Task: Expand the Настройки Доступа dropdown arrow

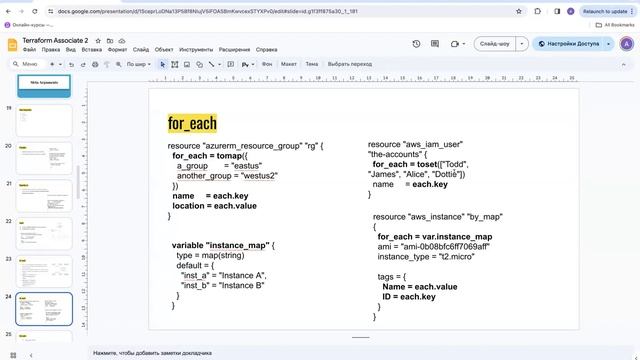Action: (x=609, y=44)
